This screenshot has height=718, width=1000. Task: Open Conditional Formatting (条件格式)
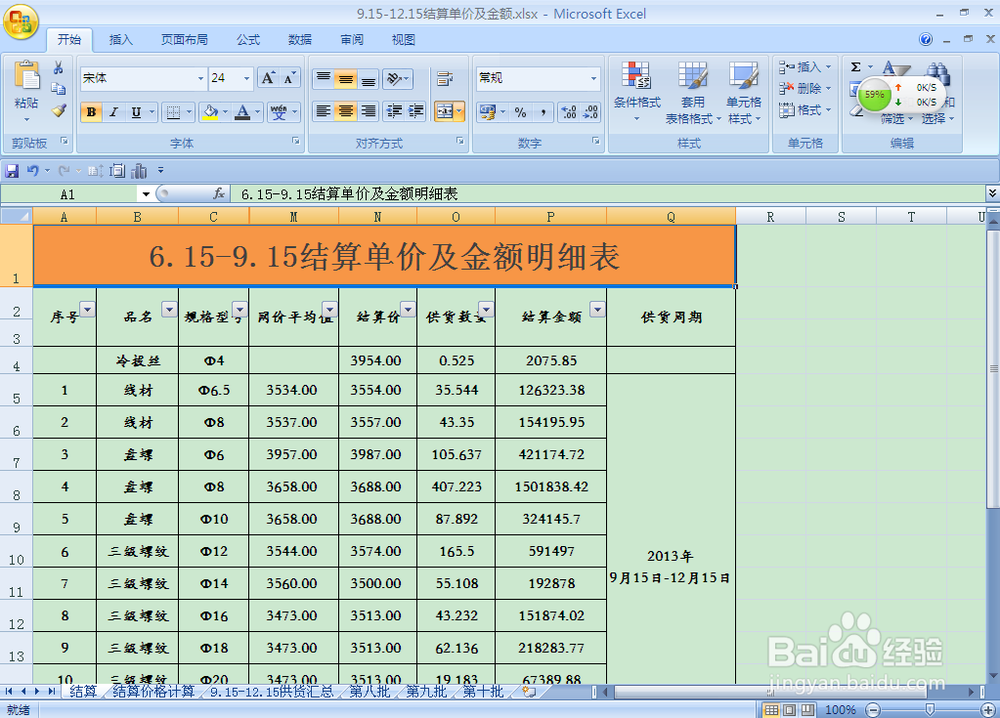click(638, 90)
